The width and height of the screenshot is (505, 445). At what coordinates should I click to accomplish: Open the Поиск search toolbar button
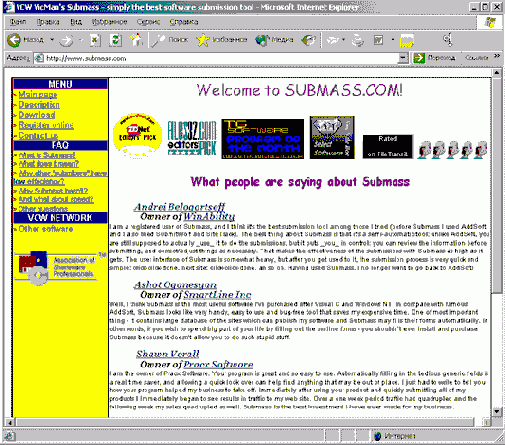coord(170,40)
